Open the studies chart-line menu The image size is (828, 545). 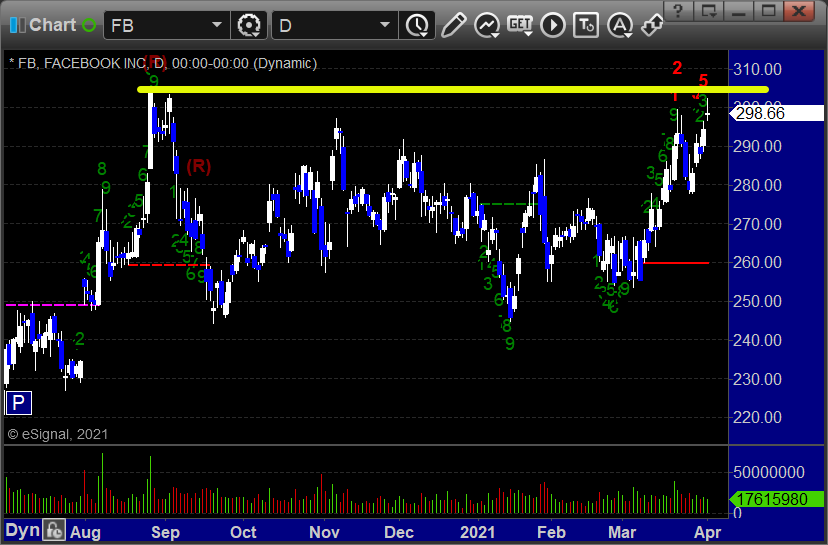click(x=487, y=25)
